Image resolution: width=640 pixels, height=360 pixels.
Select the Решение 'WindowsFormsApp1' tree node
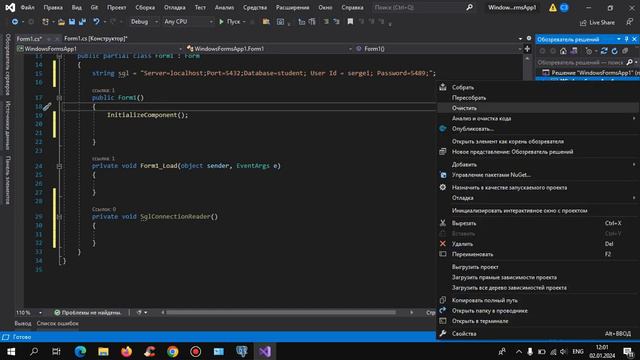pos(590,73)
